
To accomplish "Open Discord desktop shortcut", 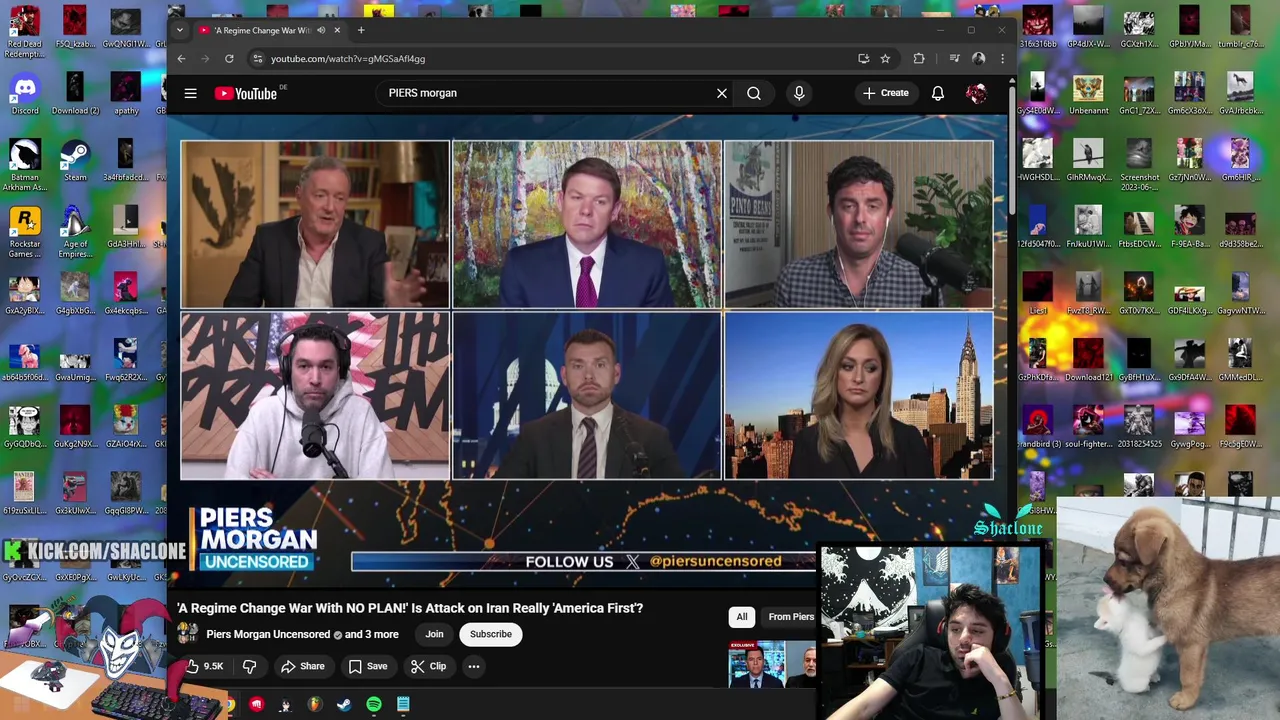I will coord(25,94).
